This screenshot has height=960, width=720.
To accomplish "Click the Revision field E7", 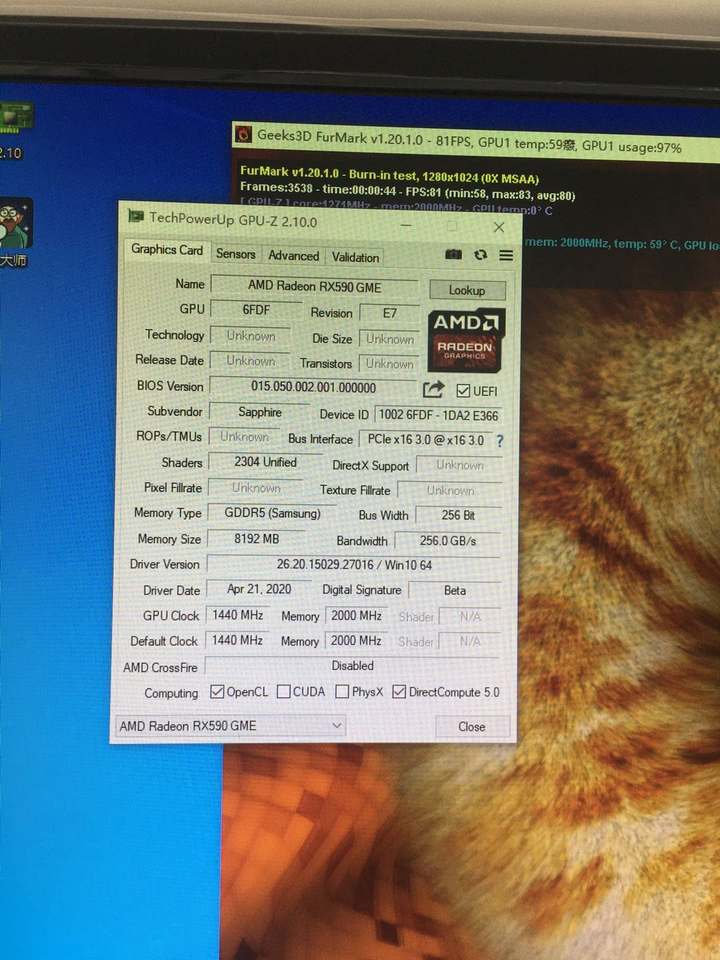I will click(390, 313).
